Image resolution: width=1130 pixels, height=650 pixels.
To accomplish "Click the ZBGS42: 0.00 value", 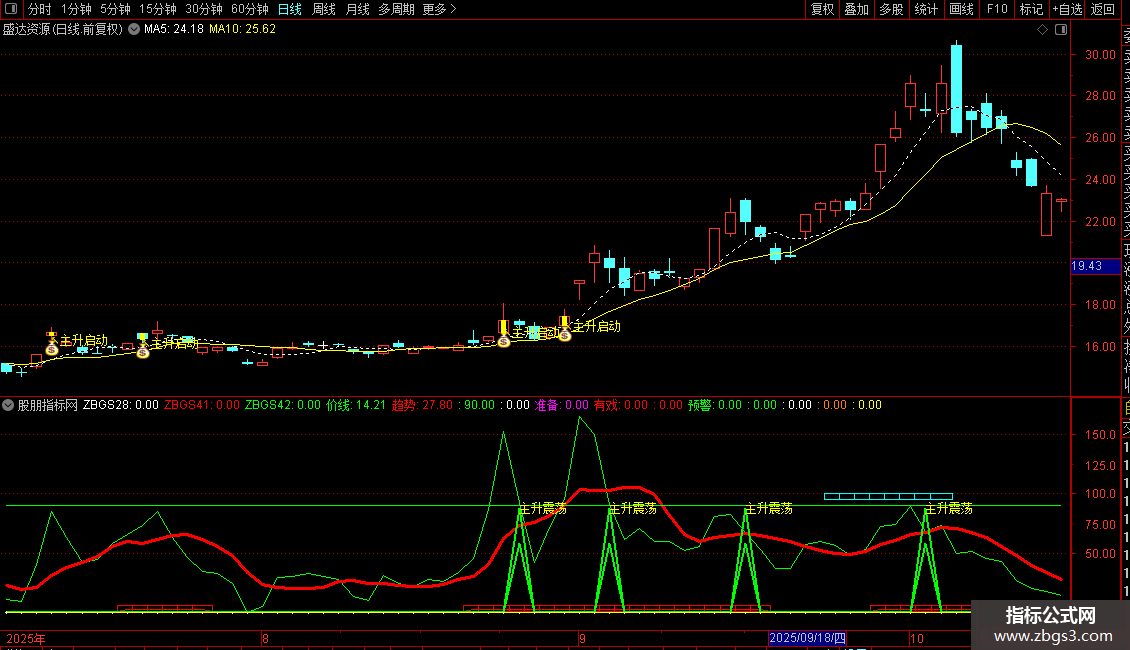I will coord(282,405).
